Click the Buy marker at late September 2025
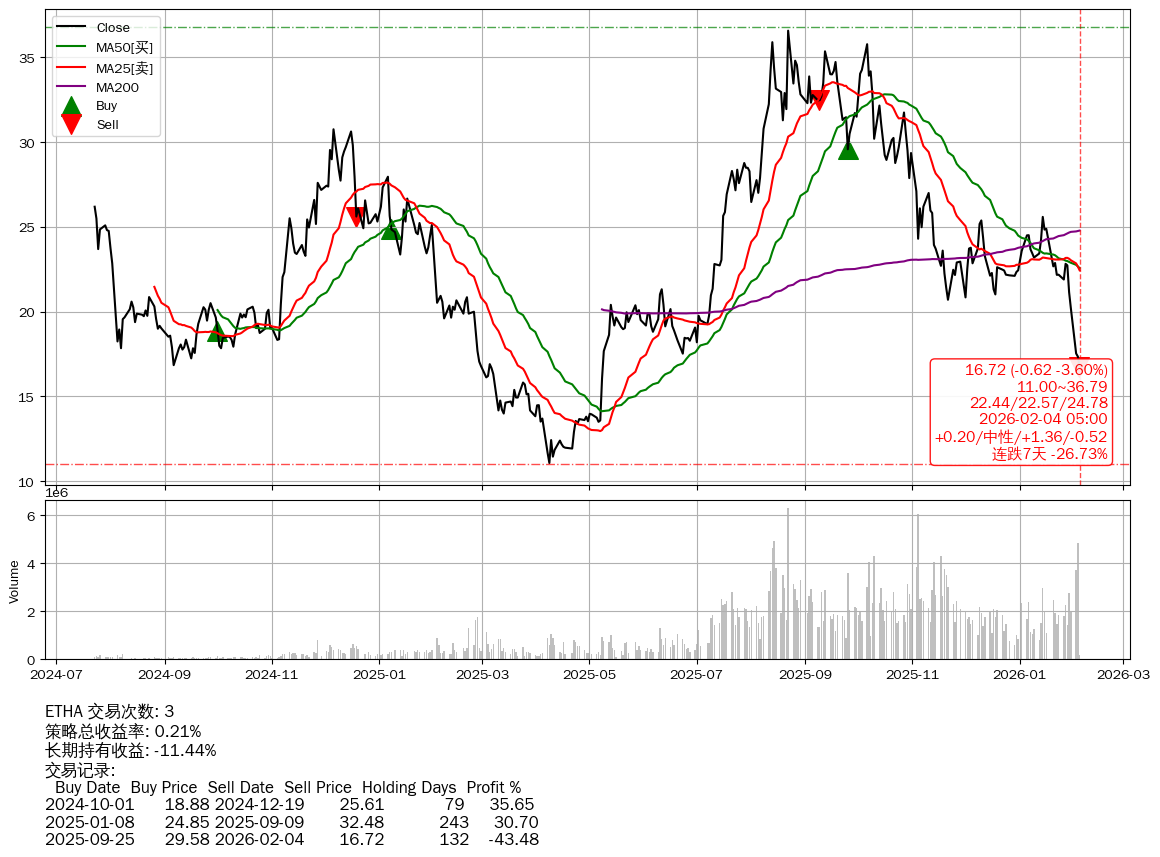Screen dimensions: 1160x857 click(x=848, y=149)
